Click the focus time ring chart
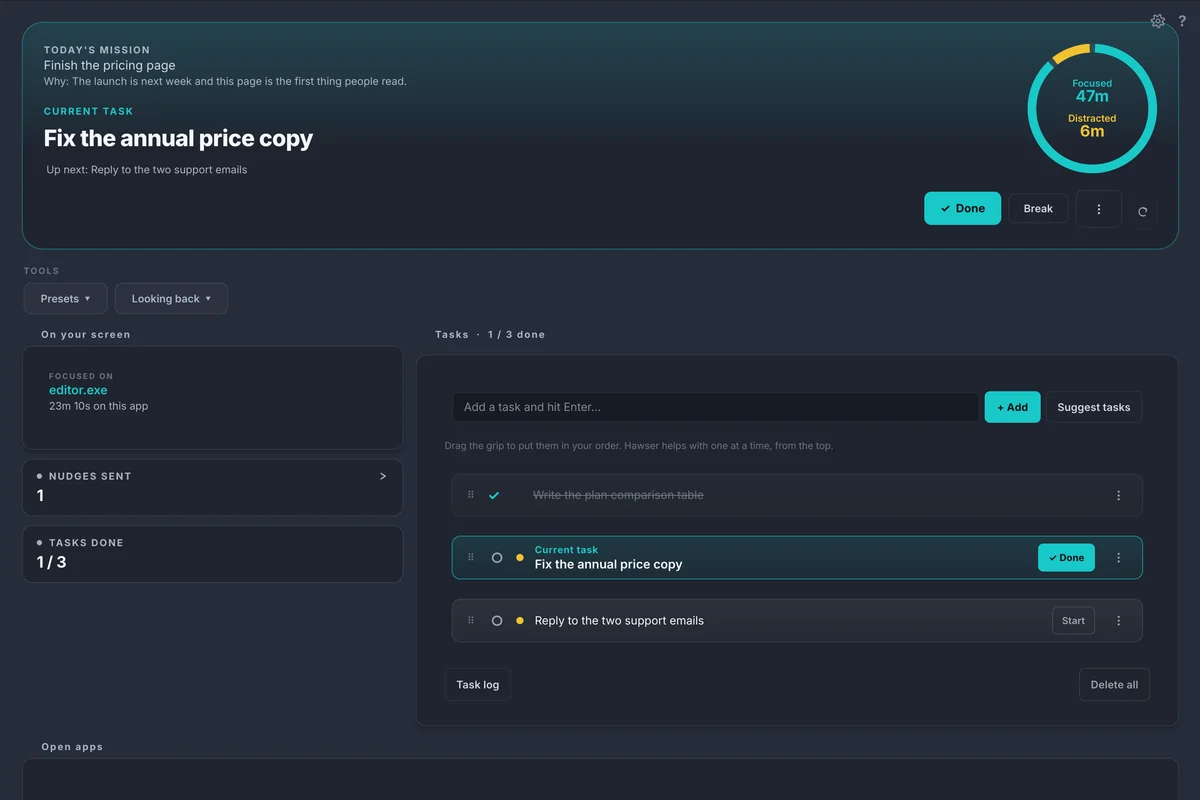 click(x=1092, y=108)
